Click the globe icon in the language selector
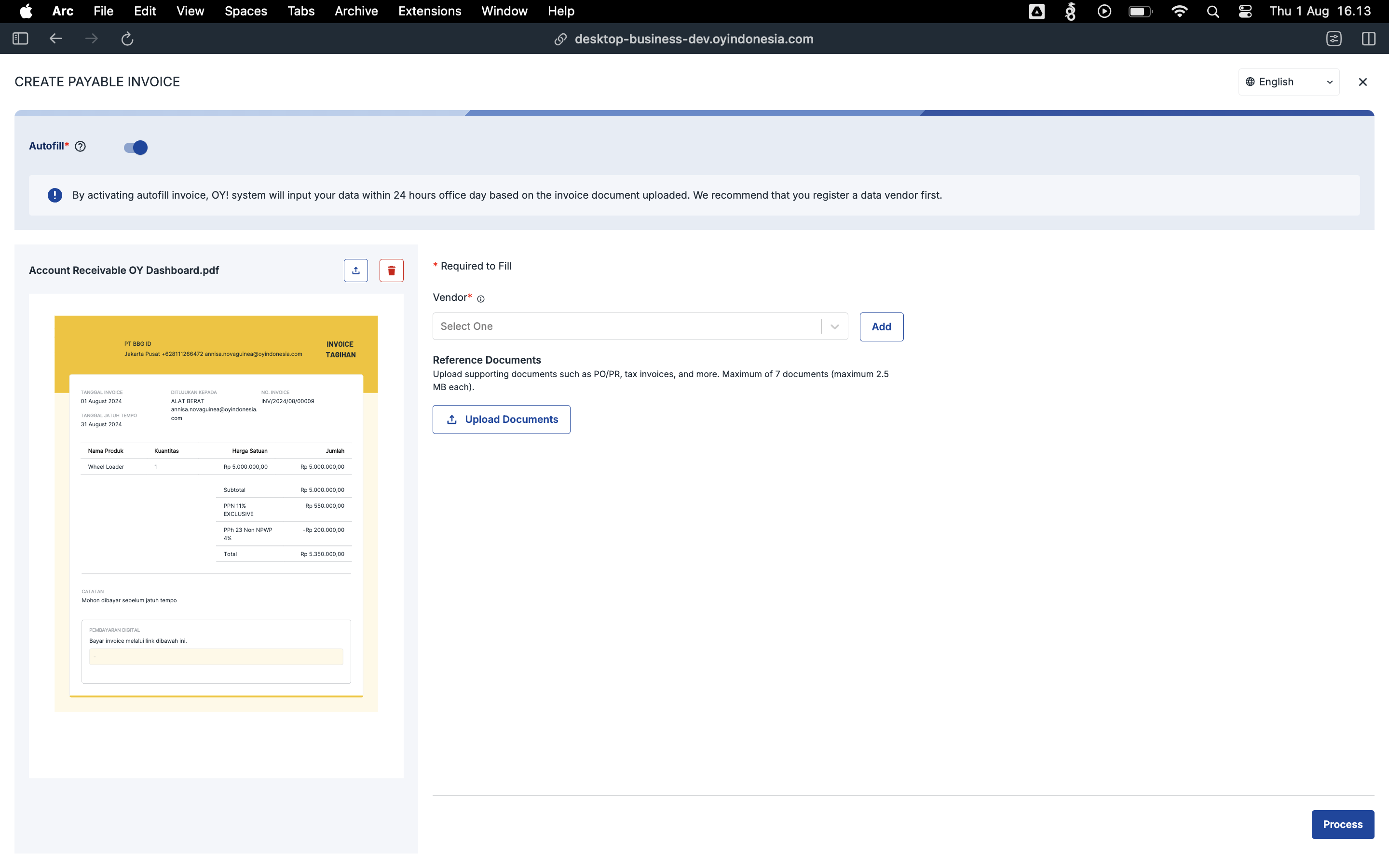 pos(1251,81)
